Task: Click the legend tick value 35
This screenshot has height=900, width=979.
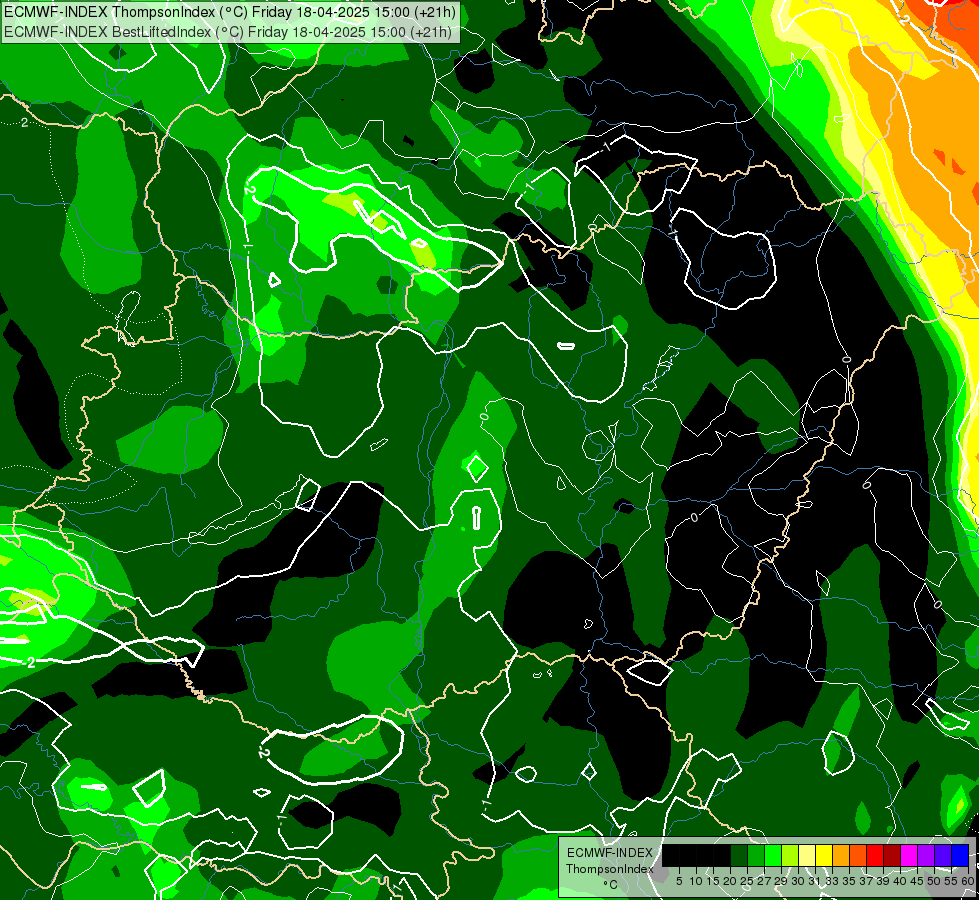Action: click(849, 881)
